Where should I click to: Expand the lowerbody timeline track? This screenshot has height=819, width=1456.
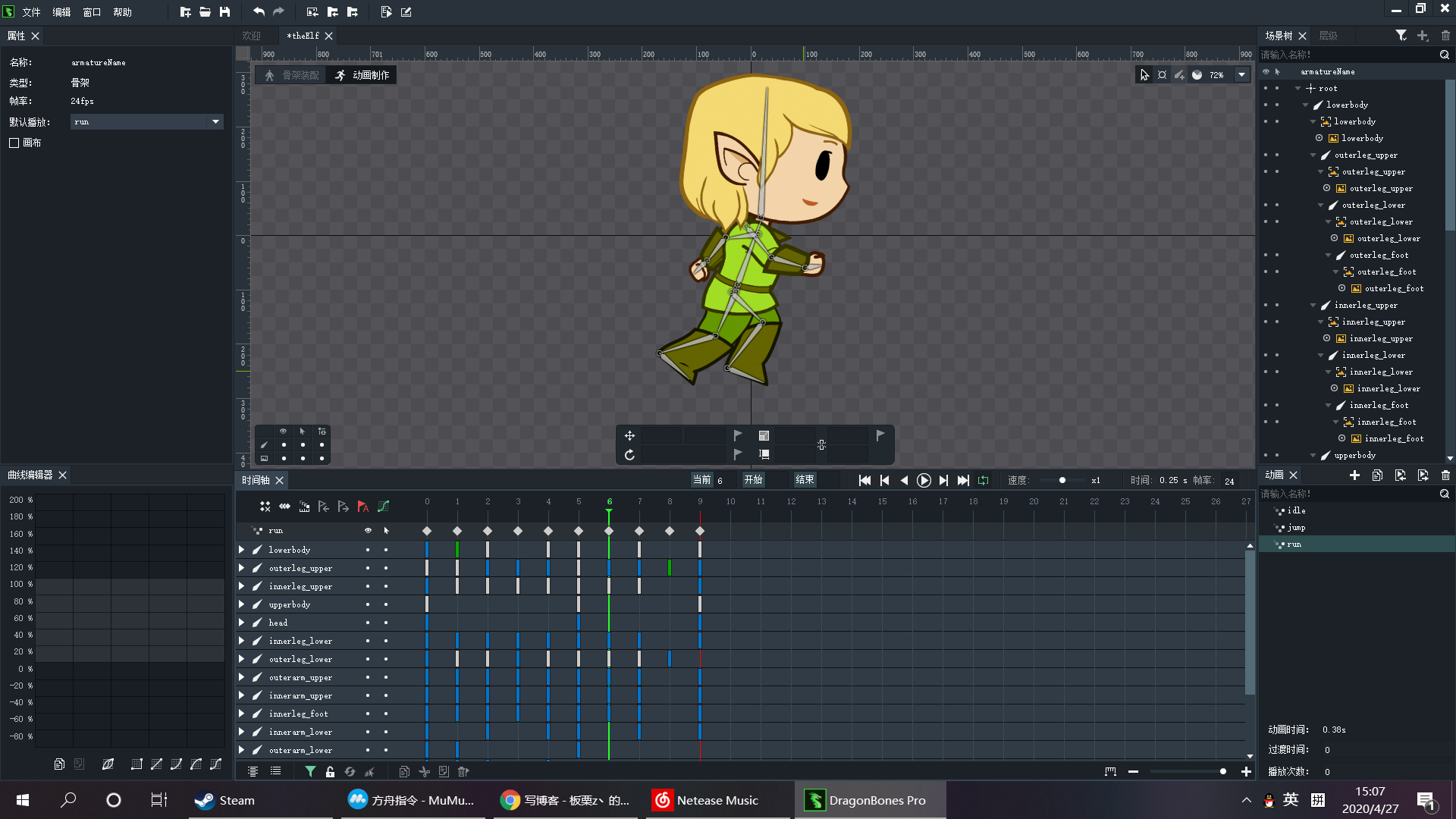[x=242, y=550]
